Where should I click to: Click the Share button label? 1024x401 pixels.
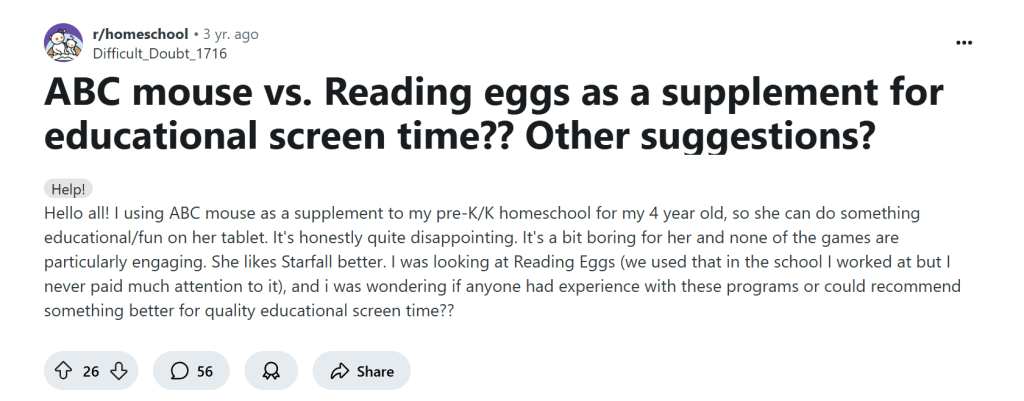click(x=375, y=371)
